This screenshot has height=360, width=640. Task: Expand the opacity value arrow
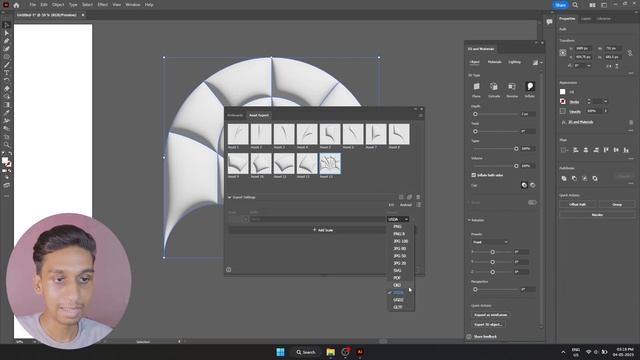(606, 111)
